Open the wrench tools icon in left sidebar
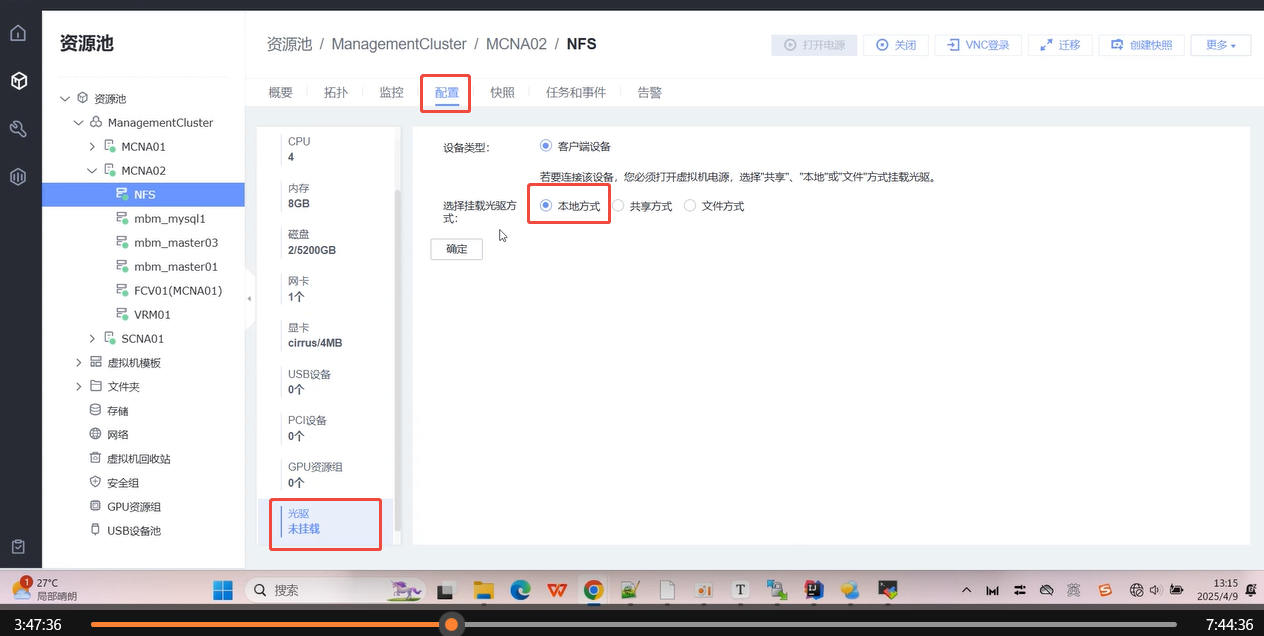The image size is (1264, 636). click(18, 128)
